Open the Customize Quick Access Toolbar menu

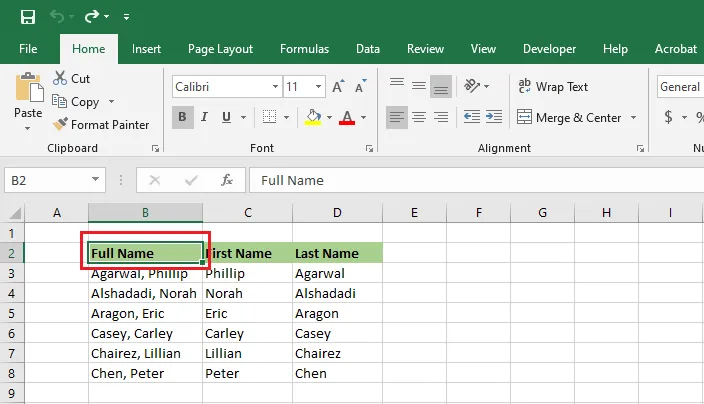click(127, 17)
